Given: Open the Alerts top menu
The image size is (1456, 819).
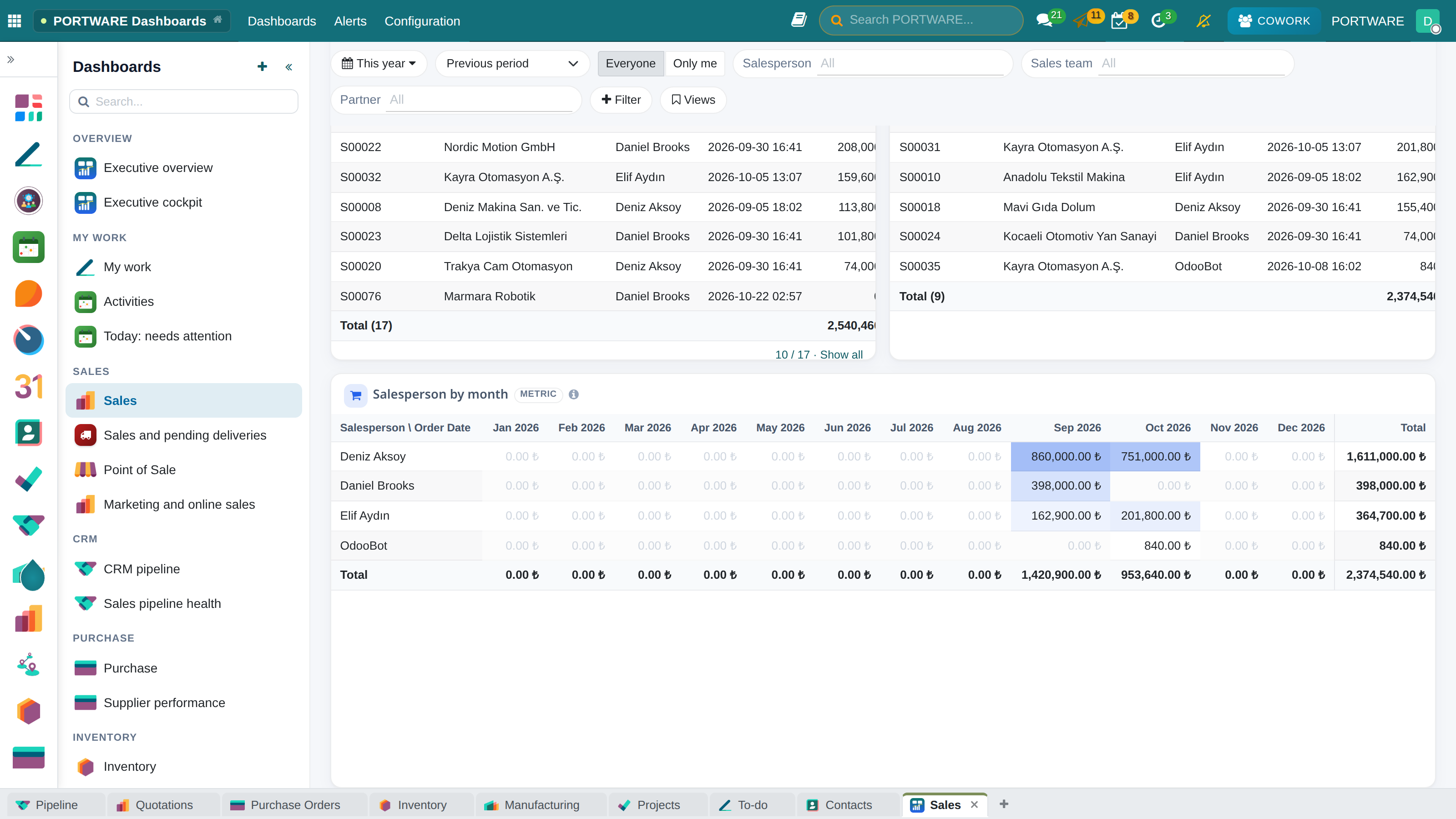Looking at the screenshot, I should click(350, 21).
